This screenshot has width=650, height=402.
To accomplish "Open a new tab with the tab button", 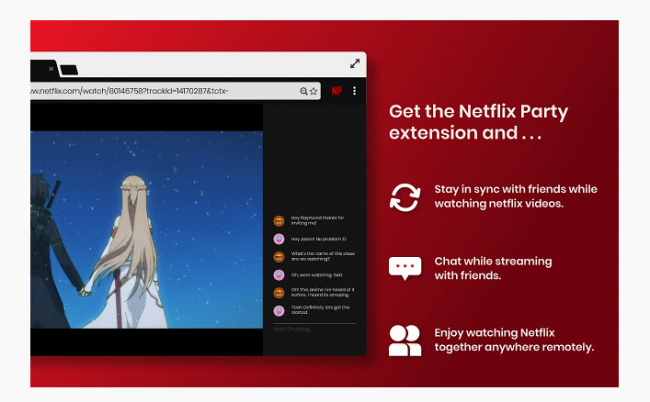I will click(x=69, y=70).
